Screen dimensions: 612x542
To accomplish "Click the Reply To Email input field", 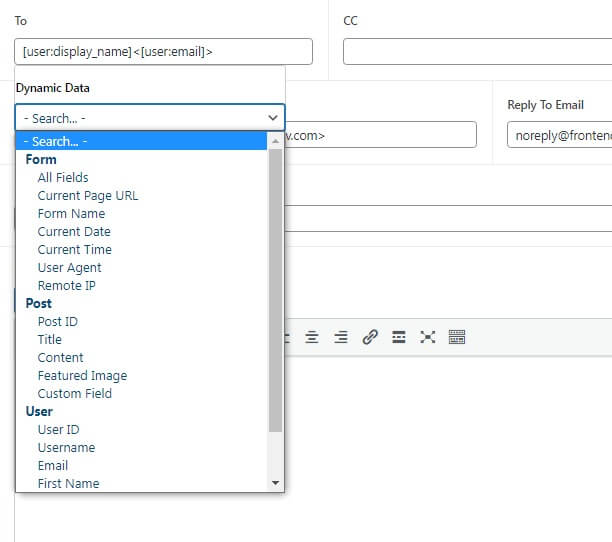I will coord(559,135).
